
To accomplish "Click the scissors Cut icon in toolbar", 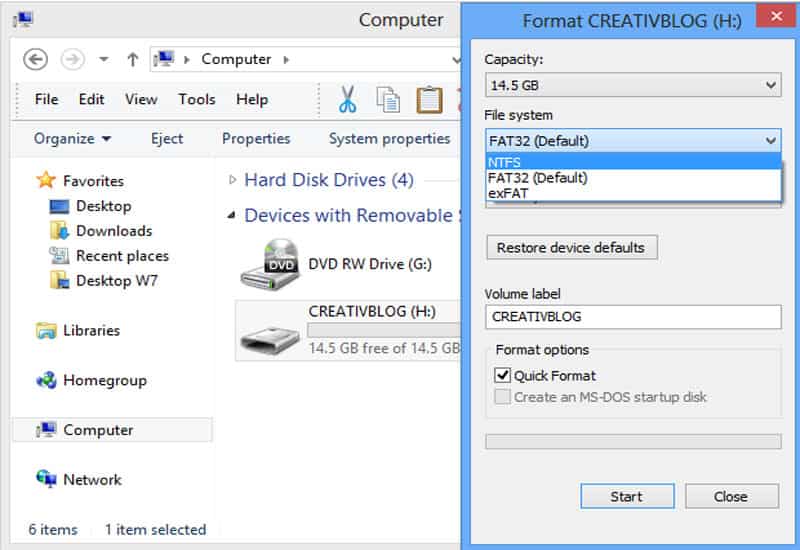I will tap(347, 99).
